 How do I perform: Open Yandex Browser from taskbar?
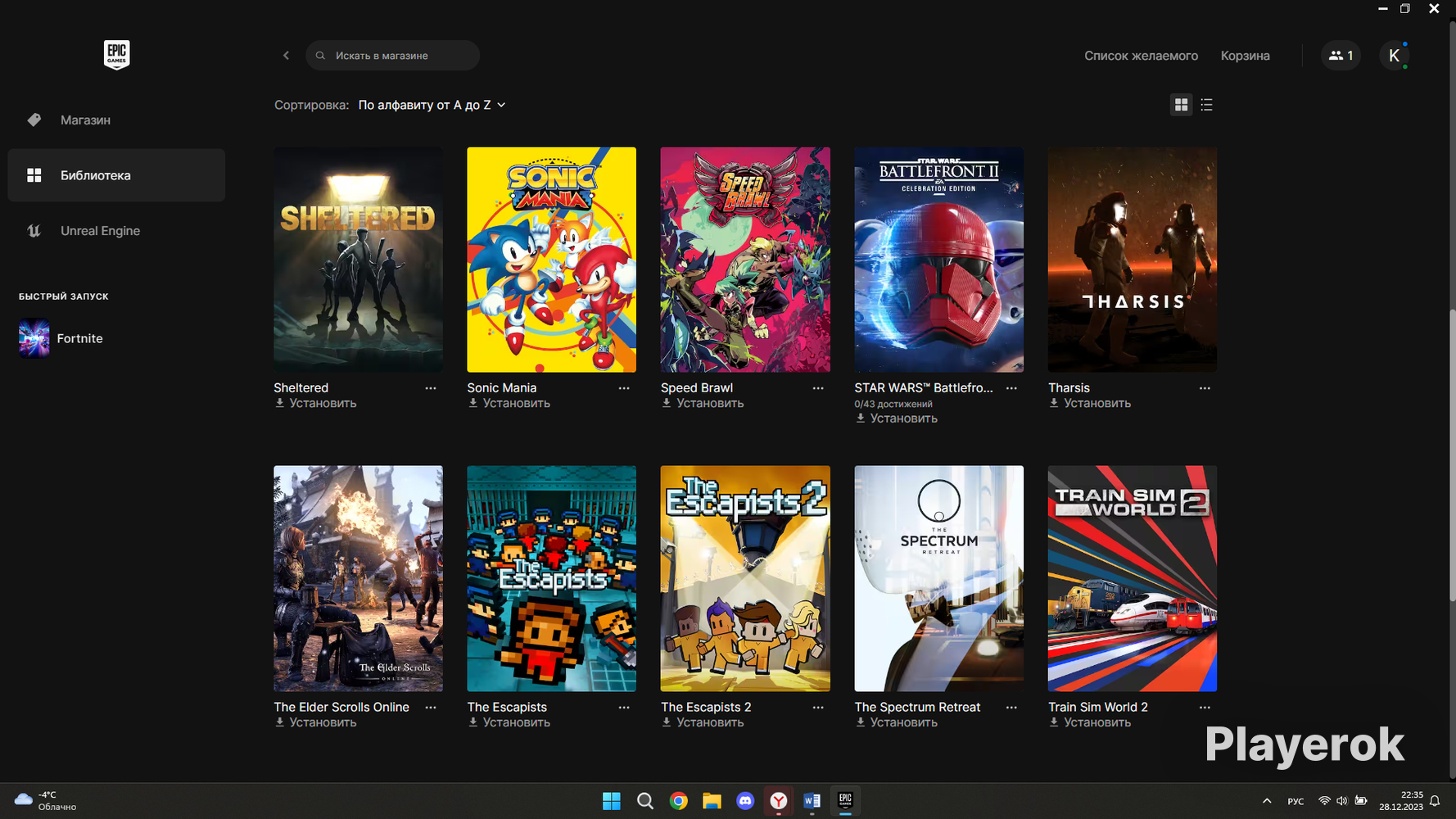pos(779,801)
